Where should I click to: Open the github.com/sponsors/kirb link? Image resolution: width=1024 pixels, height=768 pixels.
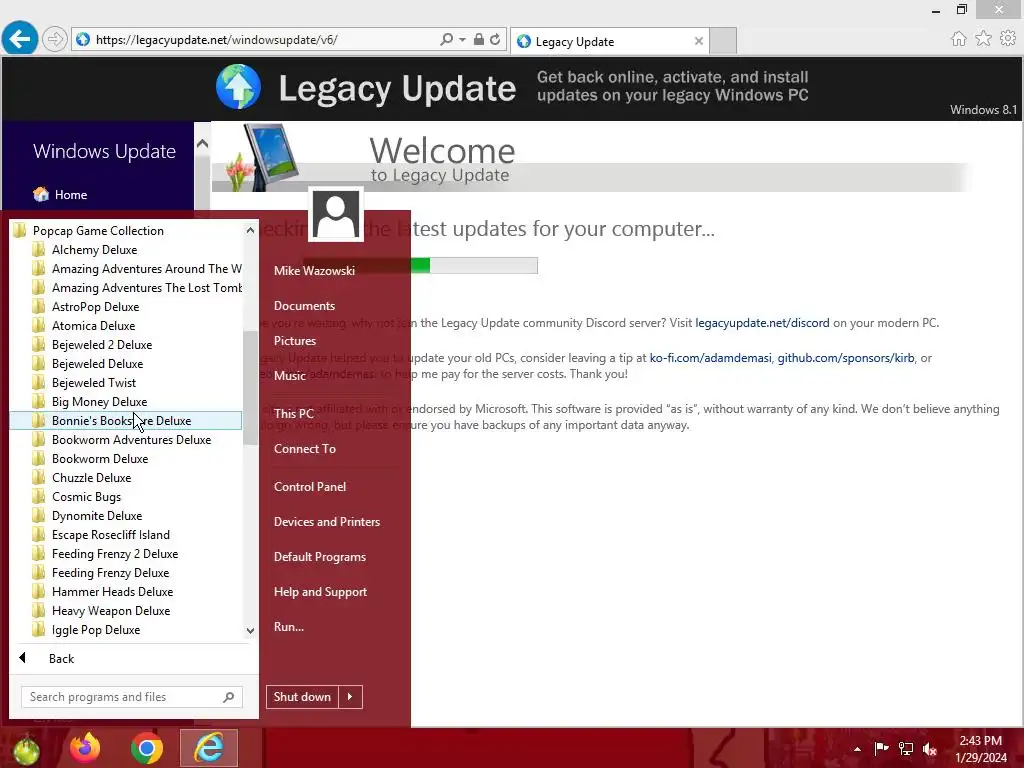[x=846, y=358]
